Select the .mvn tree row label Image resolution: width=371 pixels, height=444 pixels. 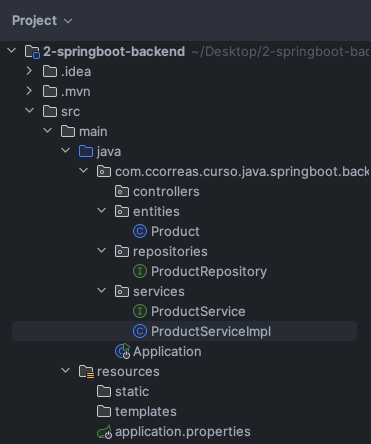tap(76, 91)
